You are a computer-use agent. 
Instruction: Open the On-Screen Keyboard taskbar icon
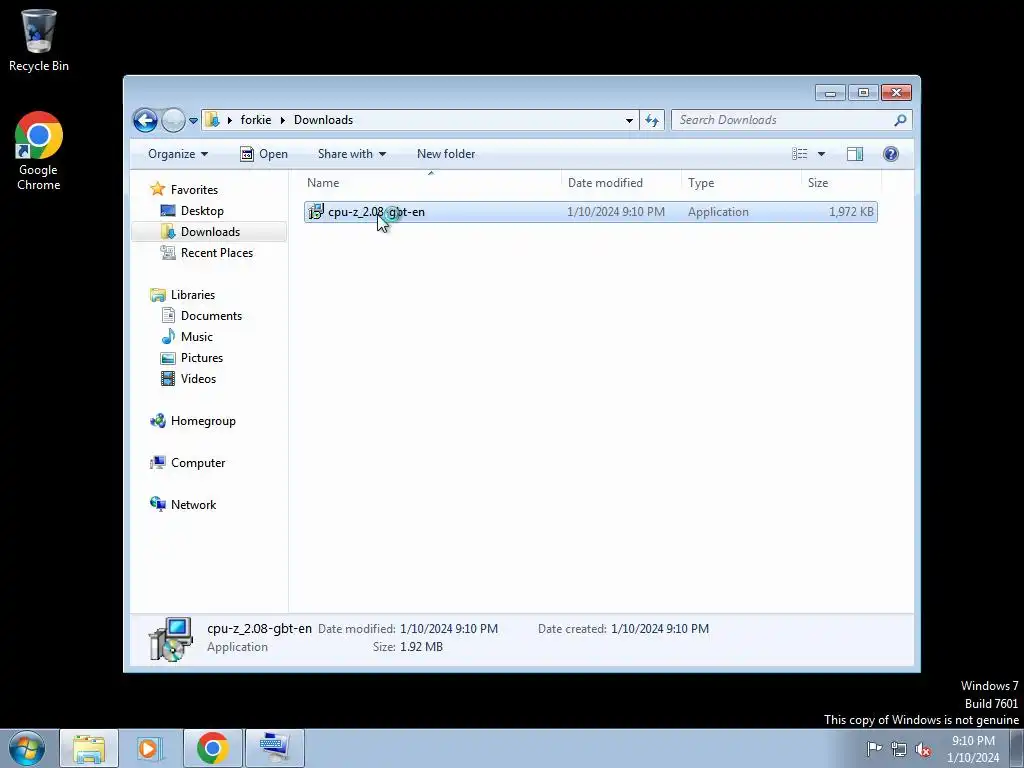pyautogui.click(x=274, y=748)
